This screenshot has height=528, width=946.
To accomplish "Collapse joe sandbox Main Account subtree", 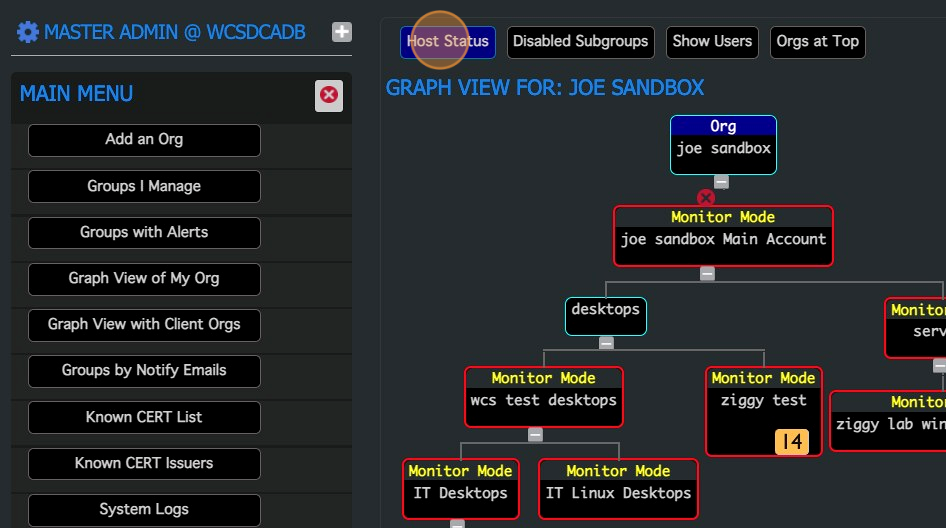I will coord(707,274).
